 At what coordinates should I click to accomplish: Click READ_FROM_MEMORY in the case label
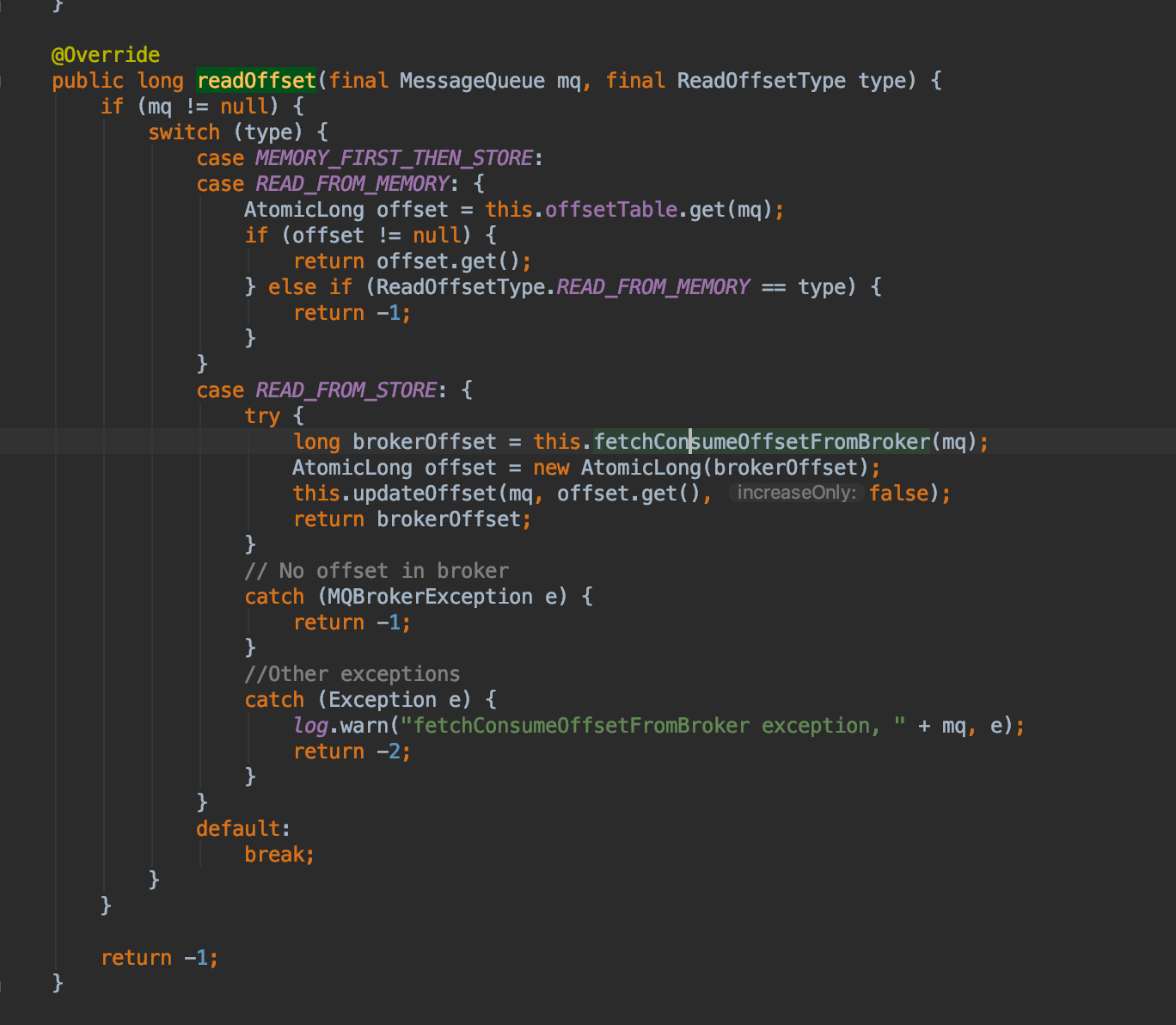click(352, 184)
